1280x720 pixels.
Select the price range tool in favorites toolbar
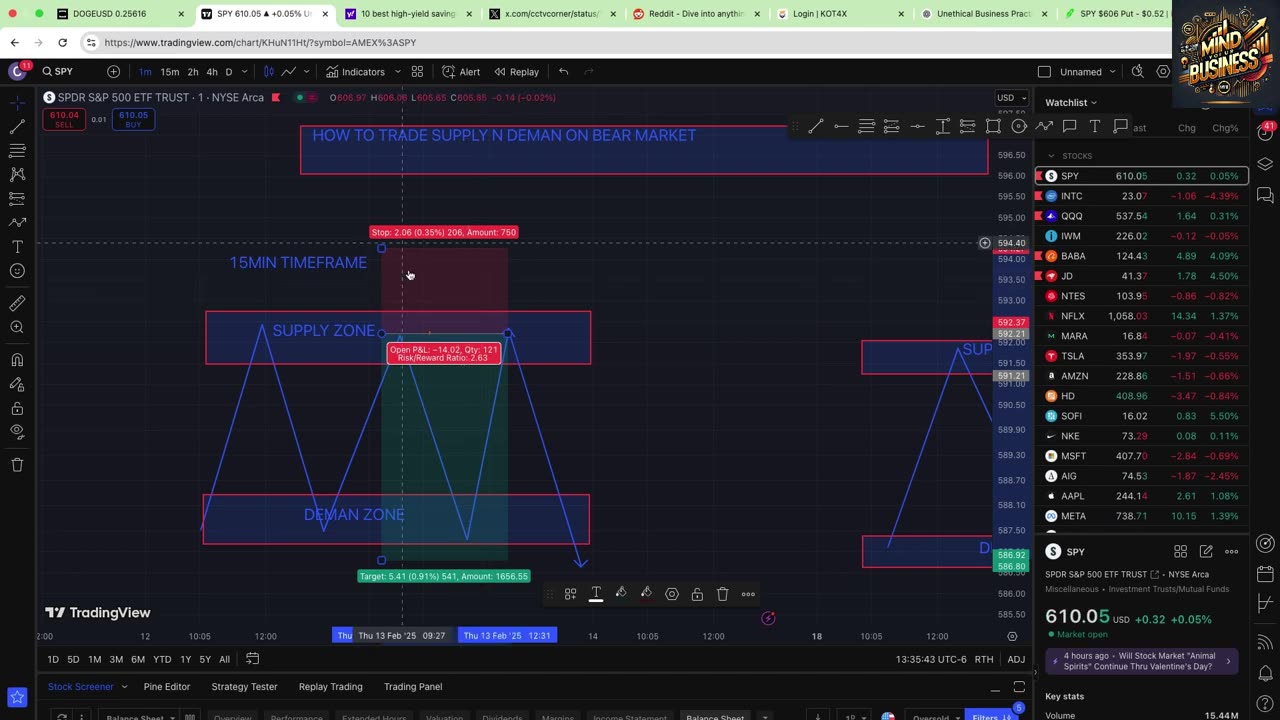click(x=942, y=126)
